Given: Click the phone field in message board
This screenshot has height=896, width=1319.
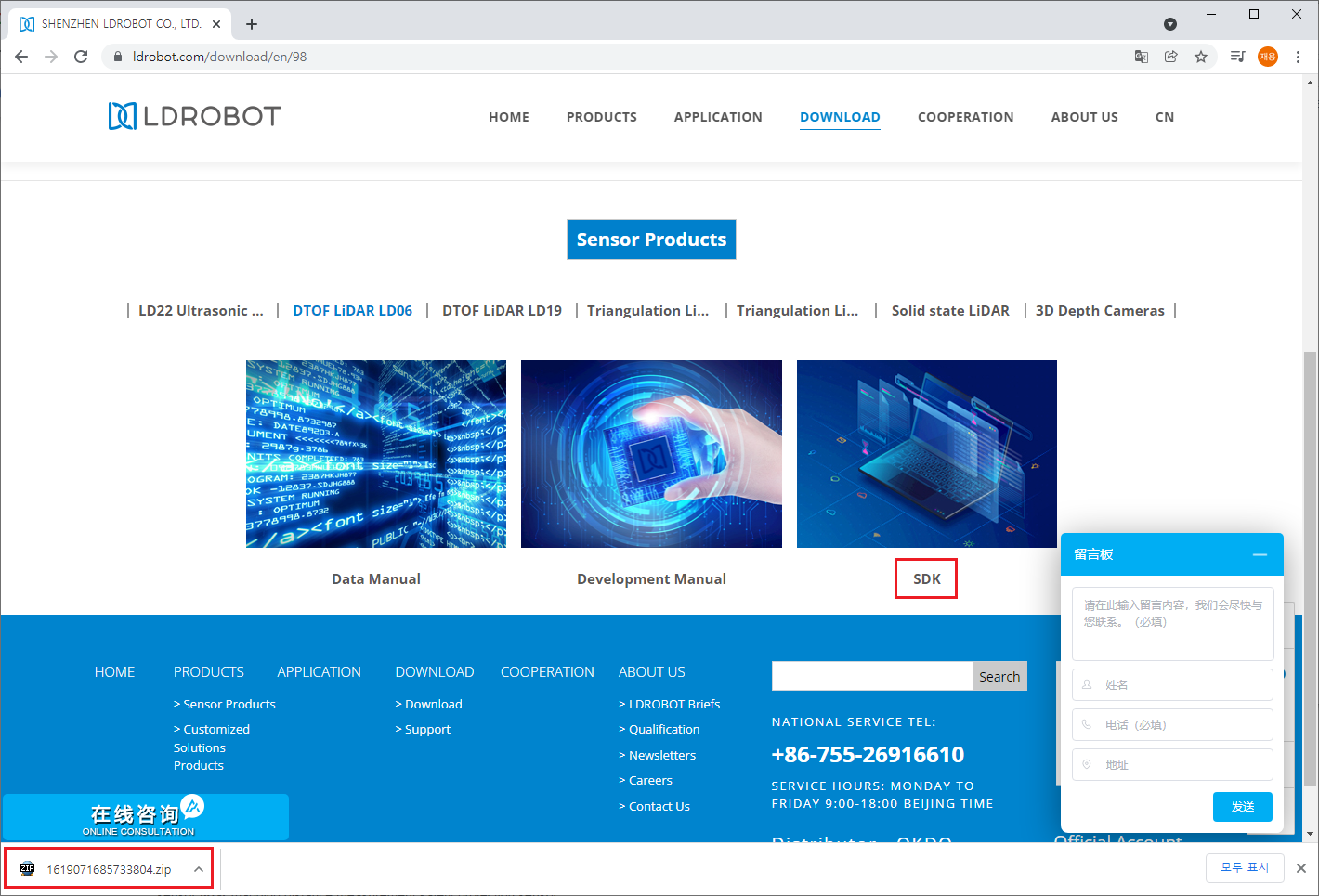Looking at the screenshot, I should (x=1172, y=725).
